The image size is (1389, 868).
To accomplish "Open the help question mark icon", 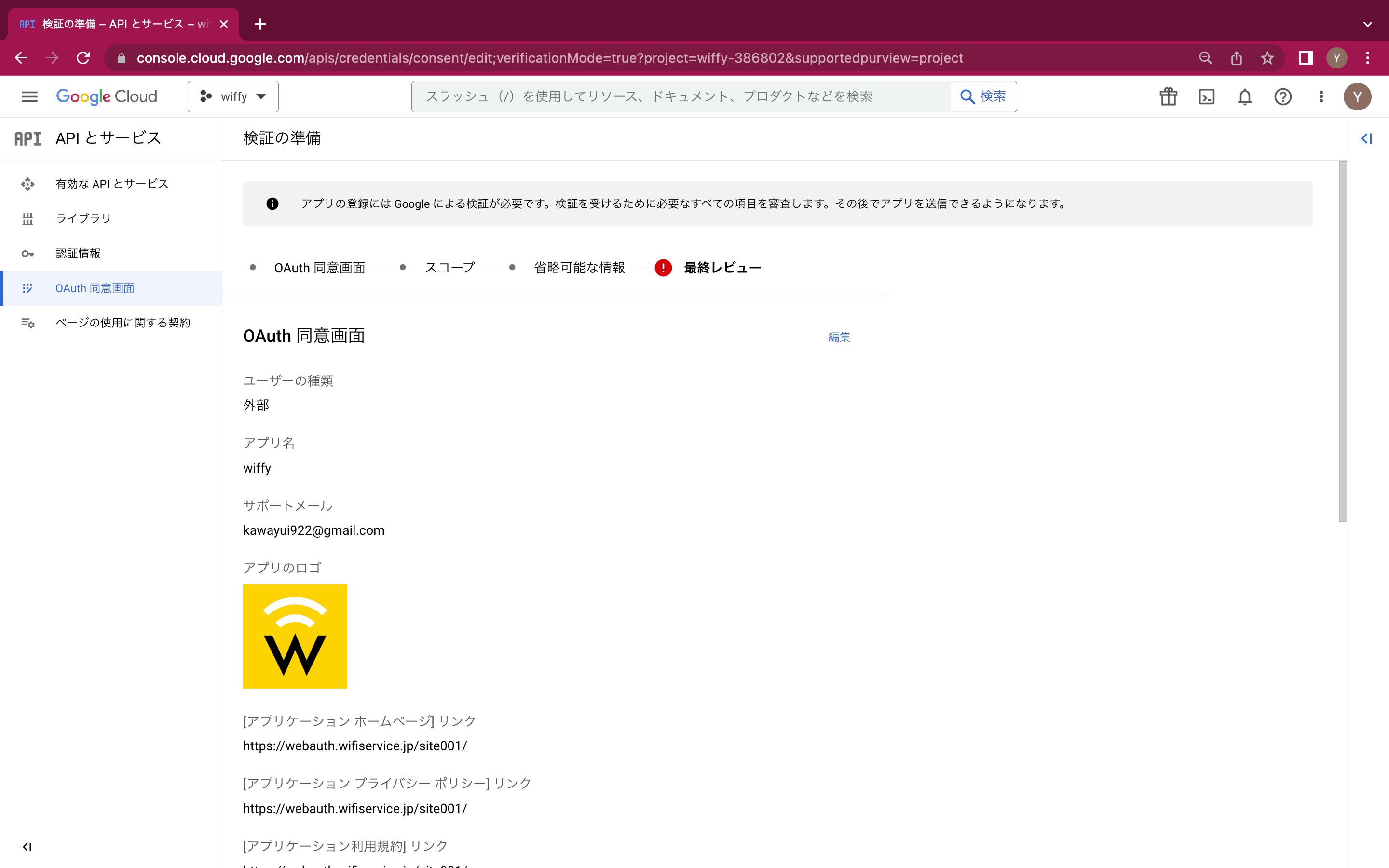I will pyautogui.click(x=1283, y=96).
